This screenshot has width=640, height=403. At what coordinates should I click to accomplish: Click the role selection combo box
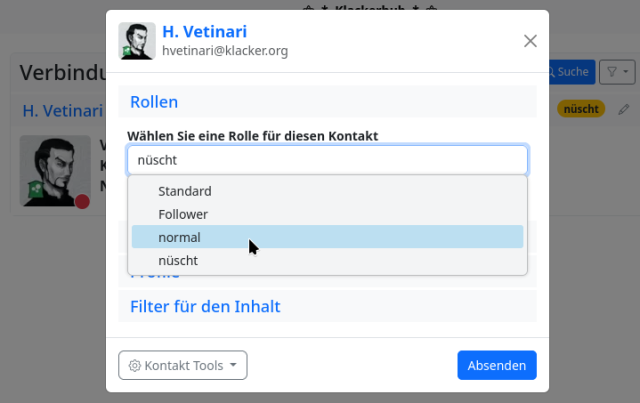[x=327, y=160]
